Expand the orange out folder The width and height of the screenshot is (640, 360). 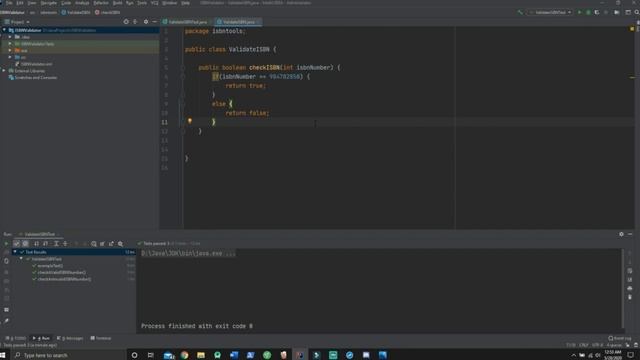pyautogui.click(x=10, y=50)
